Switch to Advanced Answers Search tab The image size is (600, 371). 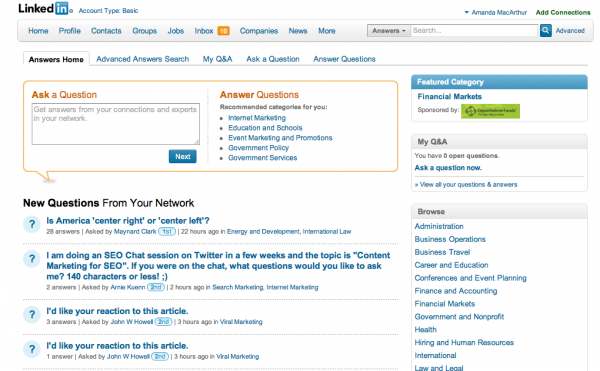tap(143, 59)
